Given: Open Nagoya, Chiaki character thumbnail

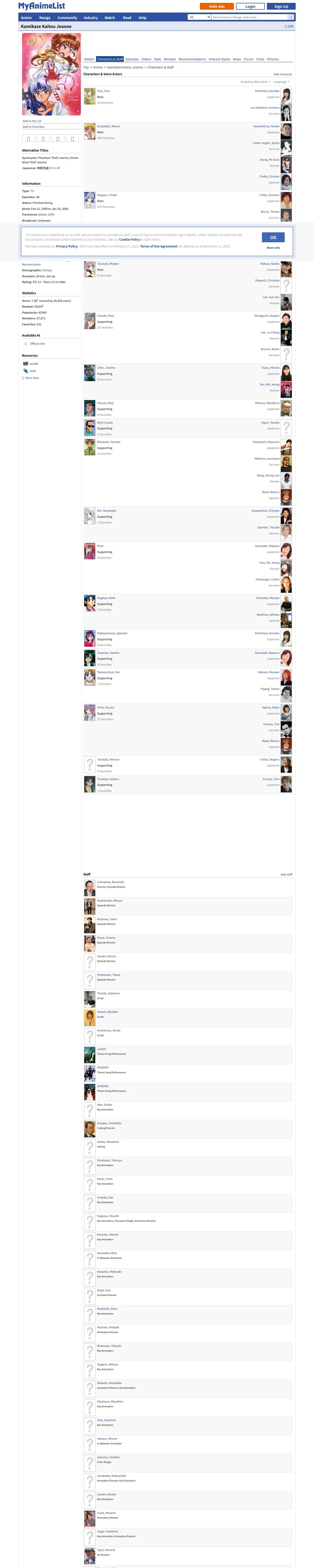Looking at the screenshot, I should pyautogui.click(x=90, y=200).
